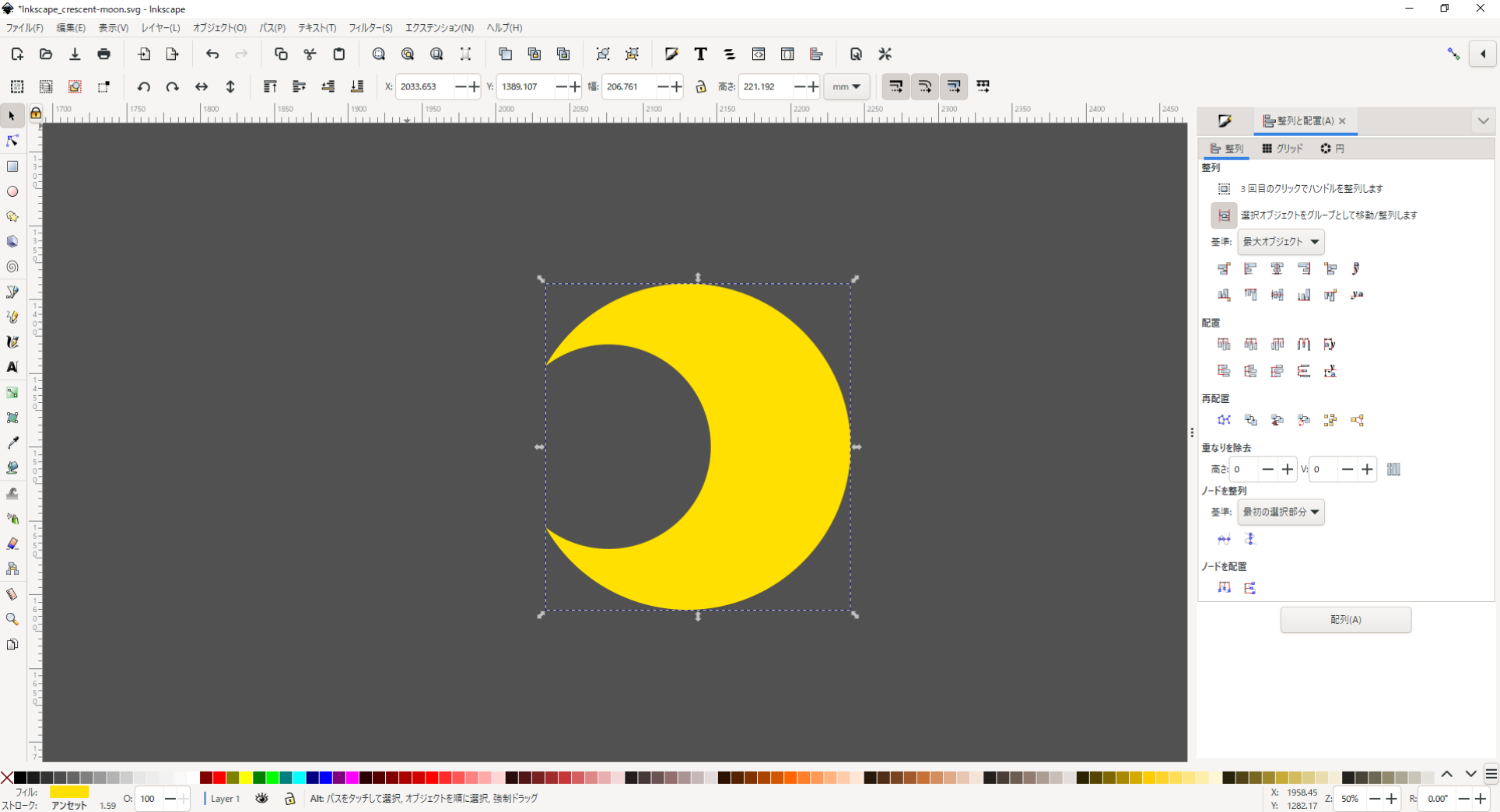The height and width of the screenshot is (812, 1500).
Task: Toggle the width-height ratio lock
Action: pyautogui.click(x=700, y=86)
